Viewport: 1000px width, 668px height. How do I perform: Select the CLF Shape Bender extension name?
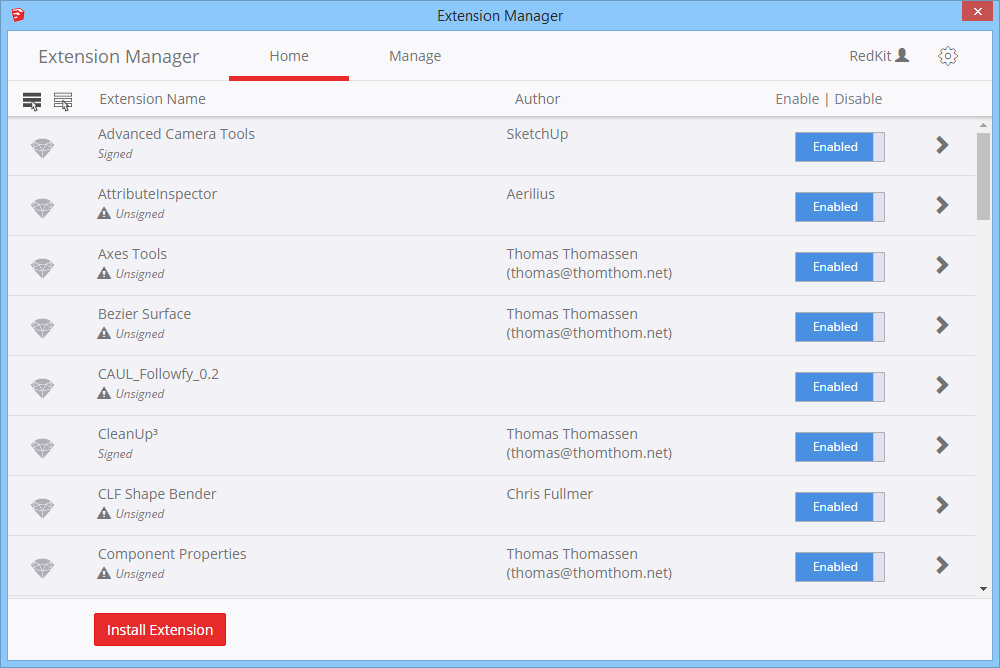click(157, 494)
